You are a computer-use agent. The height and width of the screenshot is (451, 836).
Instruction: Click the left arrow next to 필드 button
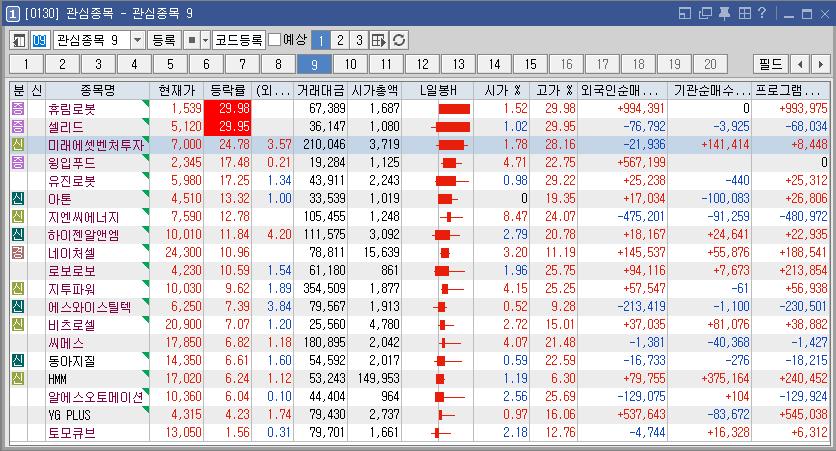pyautogui.click(x=800, y=65)
